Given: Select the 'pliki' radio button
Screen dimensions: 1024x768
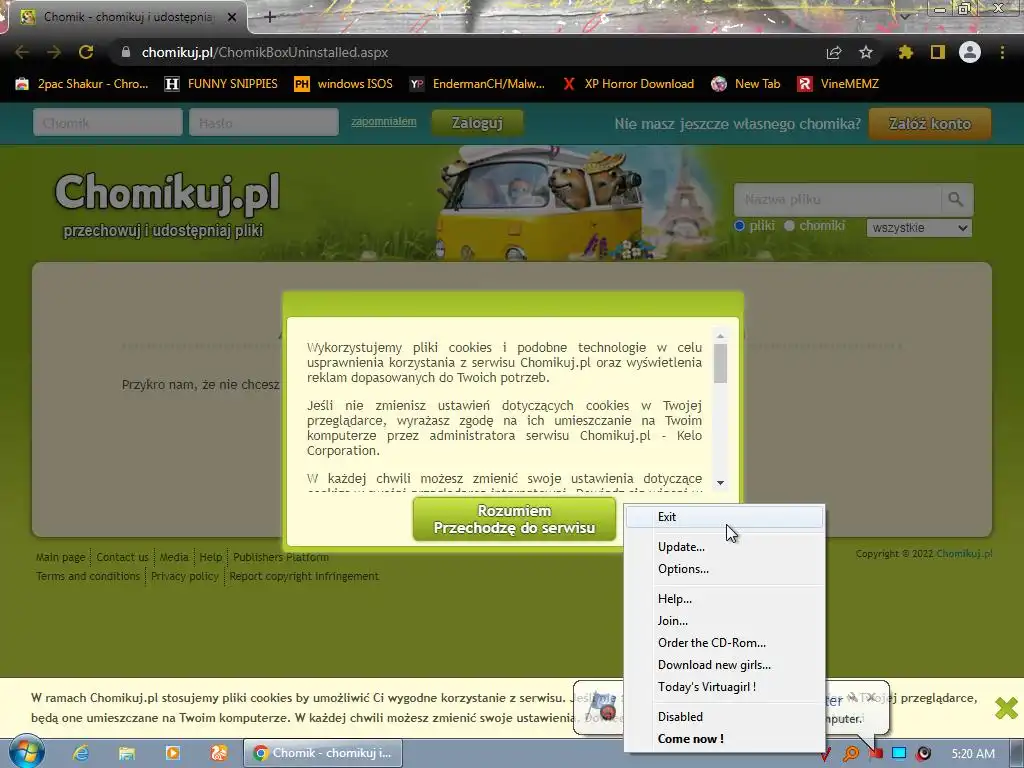Looking at the screenshot, I should [x=739, y=225].
